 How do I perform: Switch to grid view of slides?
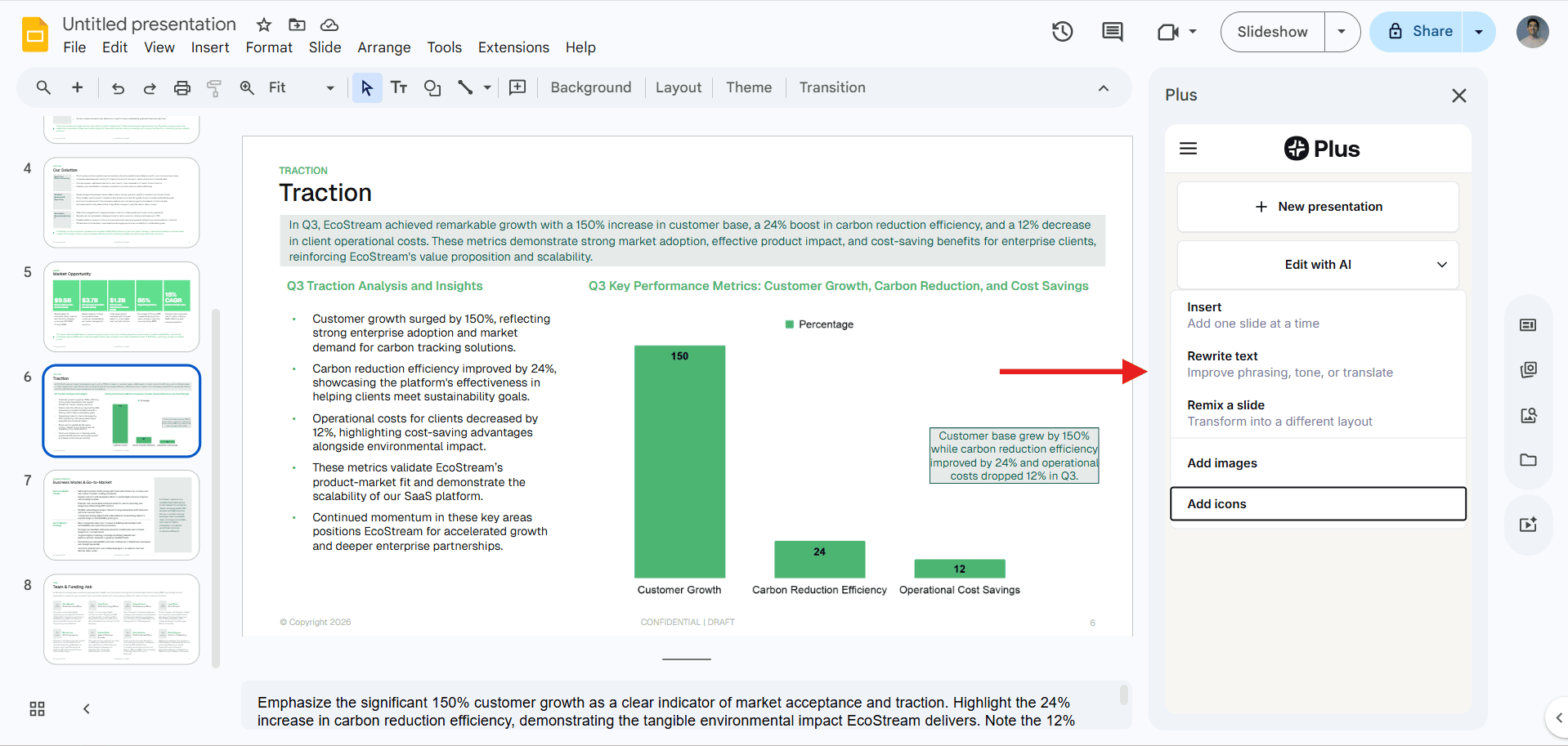tap(38, 708)
